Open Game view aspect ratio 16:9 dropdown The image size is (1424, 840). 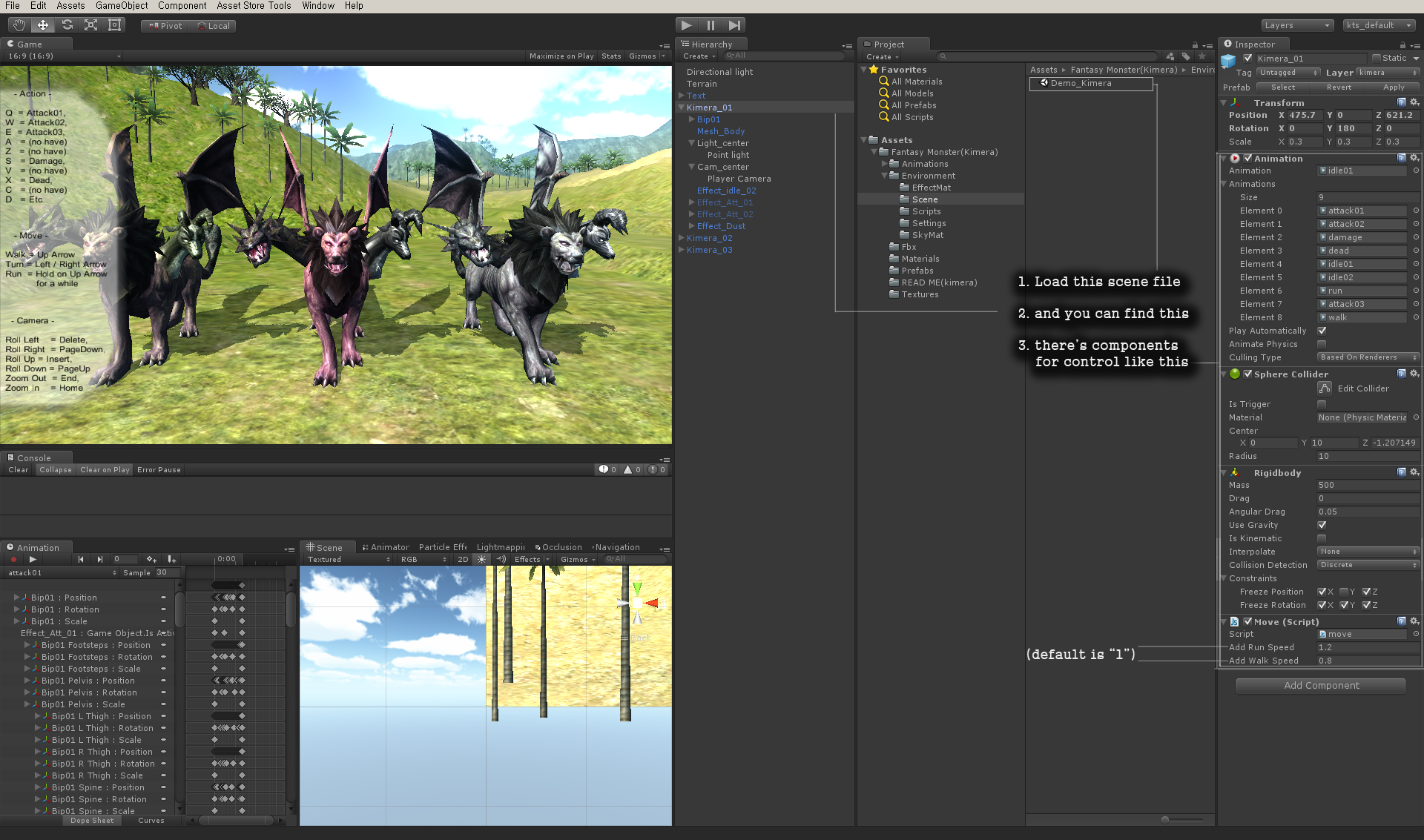point(64,56)
